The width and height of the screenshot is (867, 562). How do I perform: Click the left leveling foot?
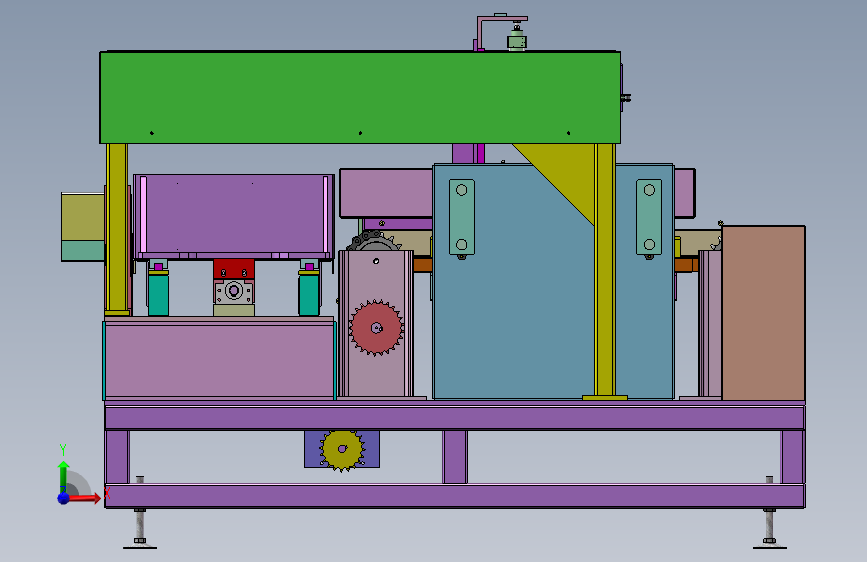click(x=140, y=528)
